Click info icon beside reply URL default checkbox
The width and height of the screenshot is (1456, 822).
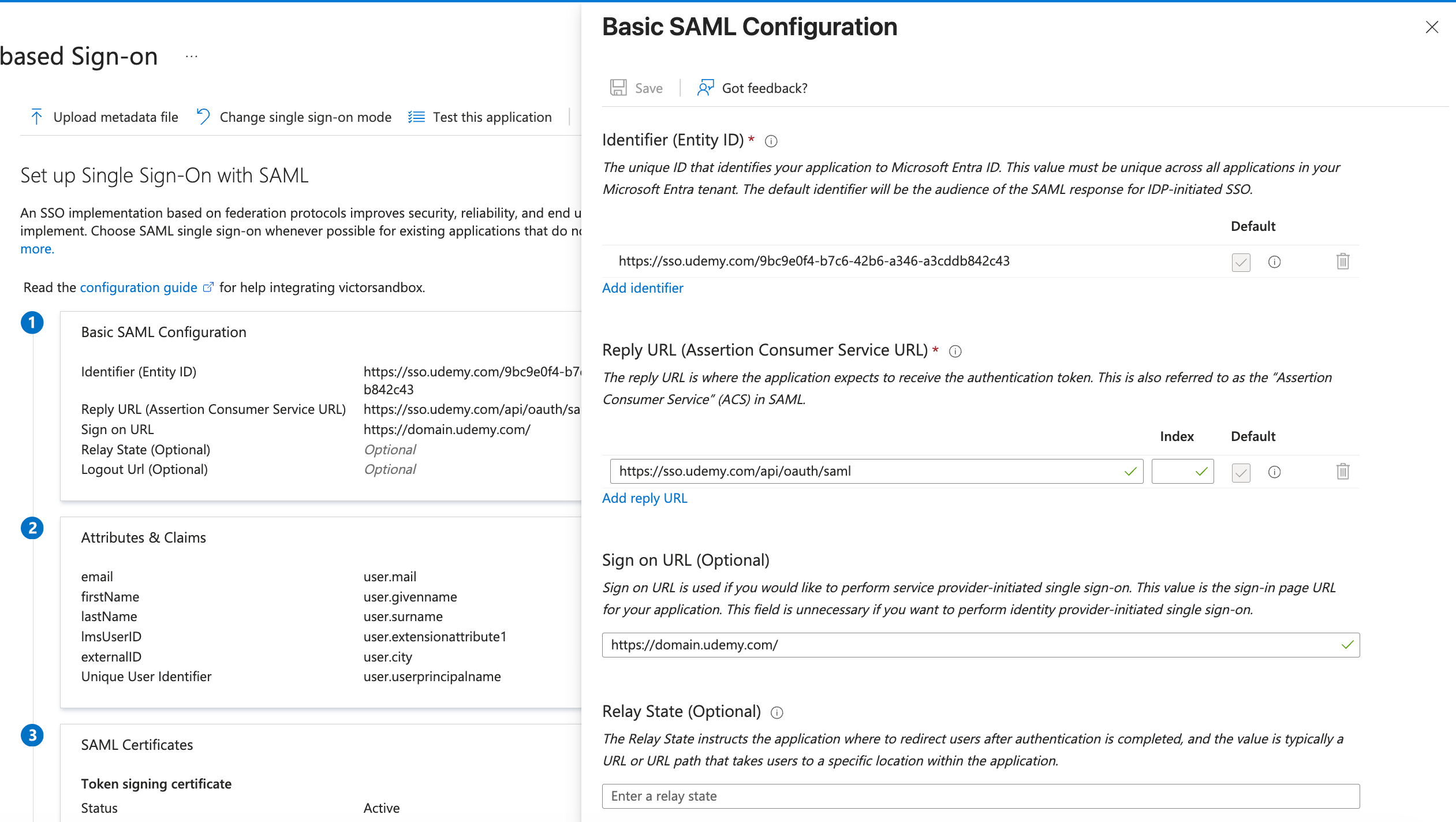[x=1274, y=472]
